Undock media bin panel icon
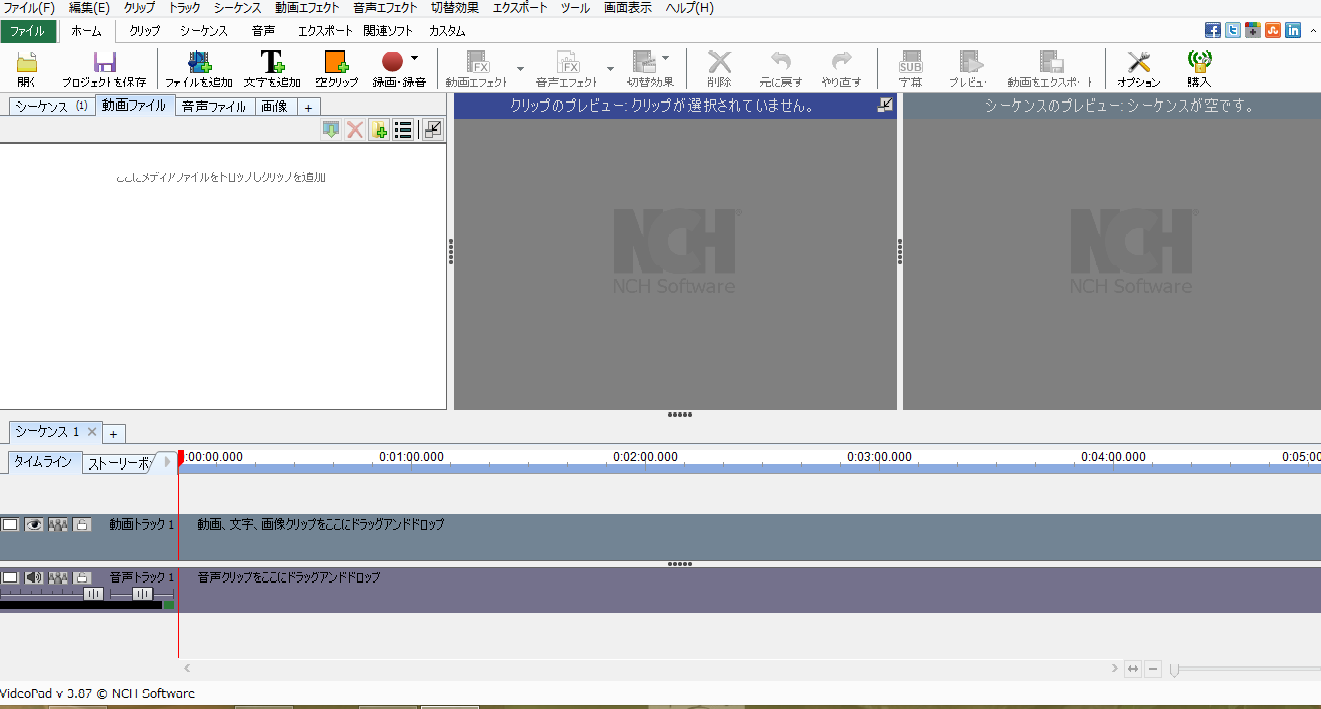 pos(432,129)
